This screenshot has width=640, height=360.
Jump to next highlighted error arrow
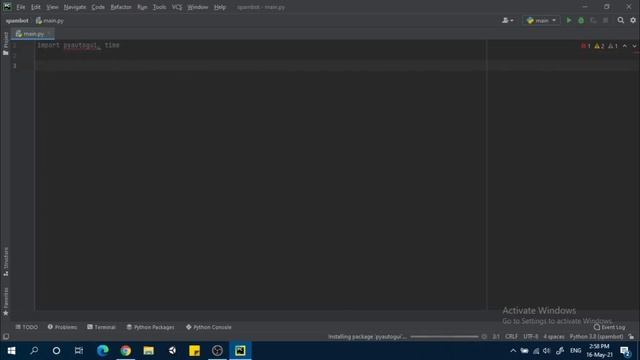click(x=634, y=46)
